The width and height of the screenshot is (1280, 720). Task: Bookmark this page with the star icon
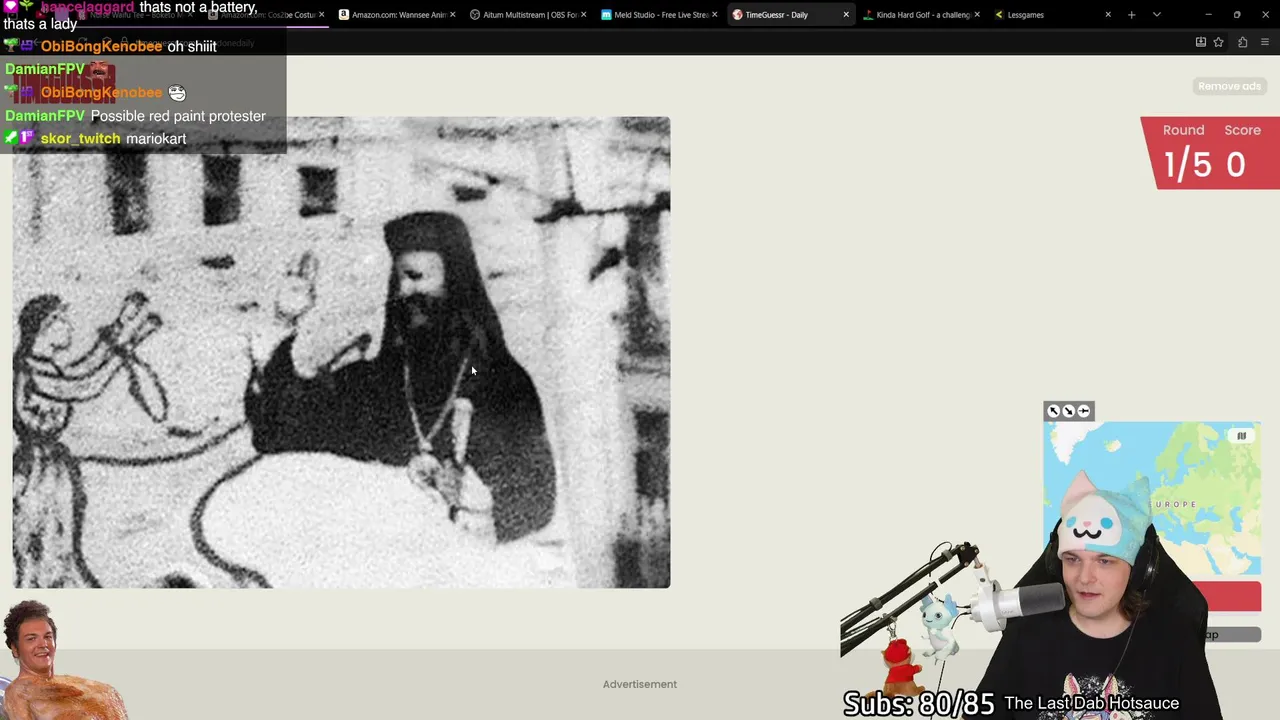click(1218, 42)
